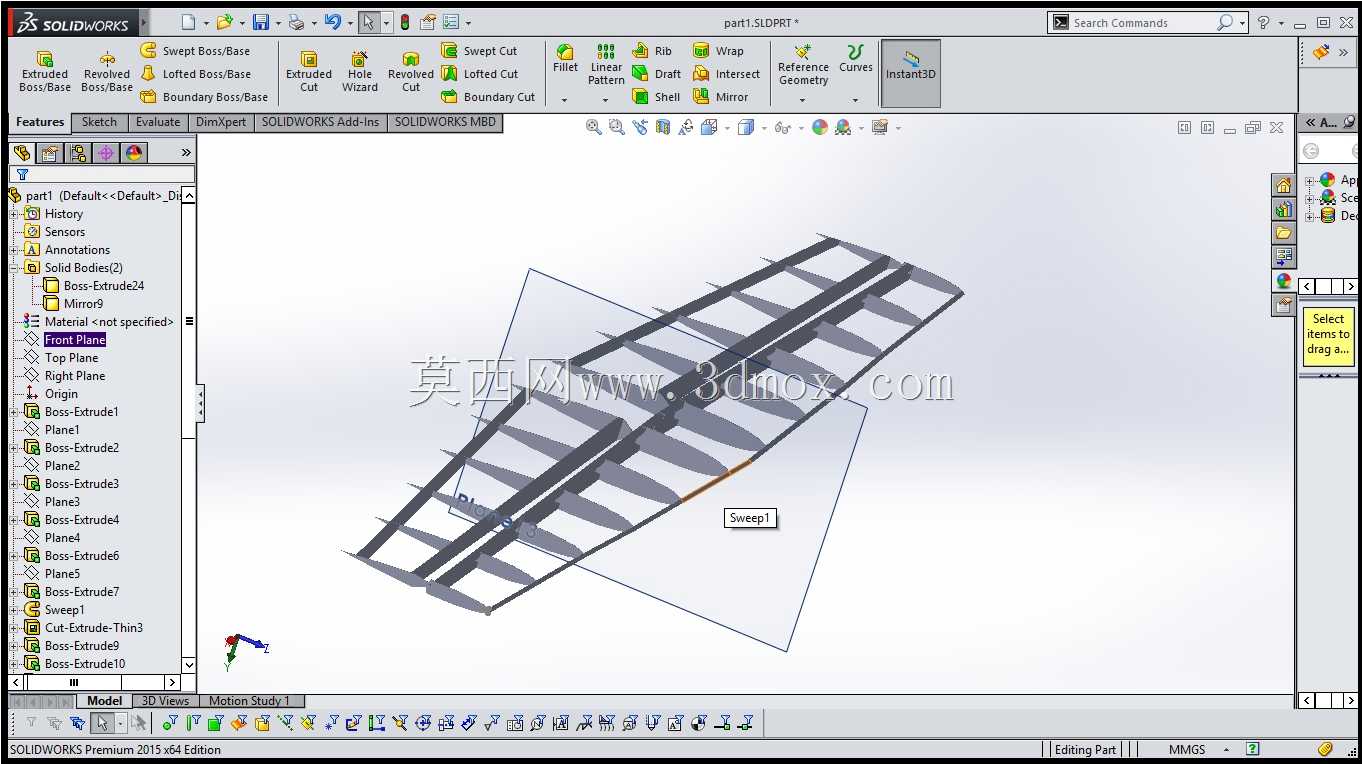Click the Shell tool

tap(656, 97)
